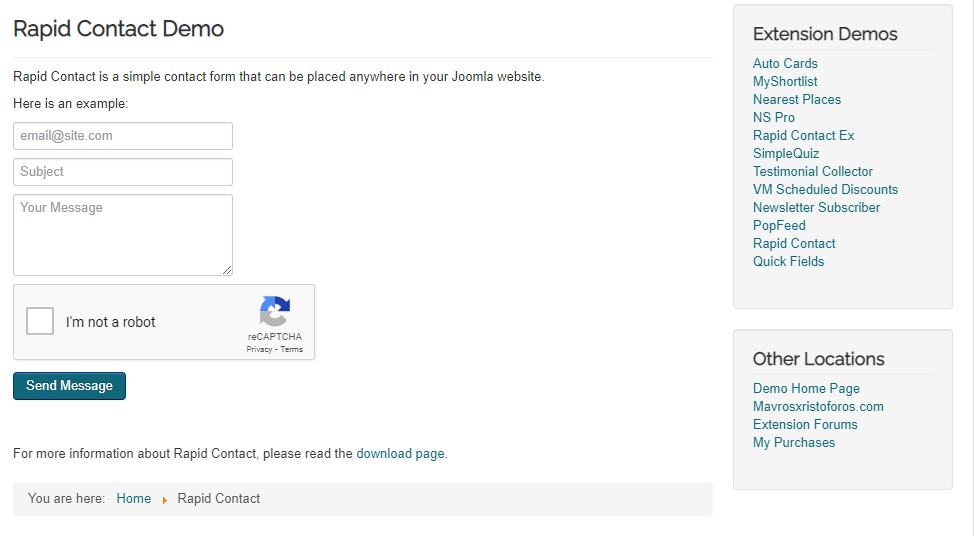
Task: Open the Extension Forums link
Action: click(805, 424)
